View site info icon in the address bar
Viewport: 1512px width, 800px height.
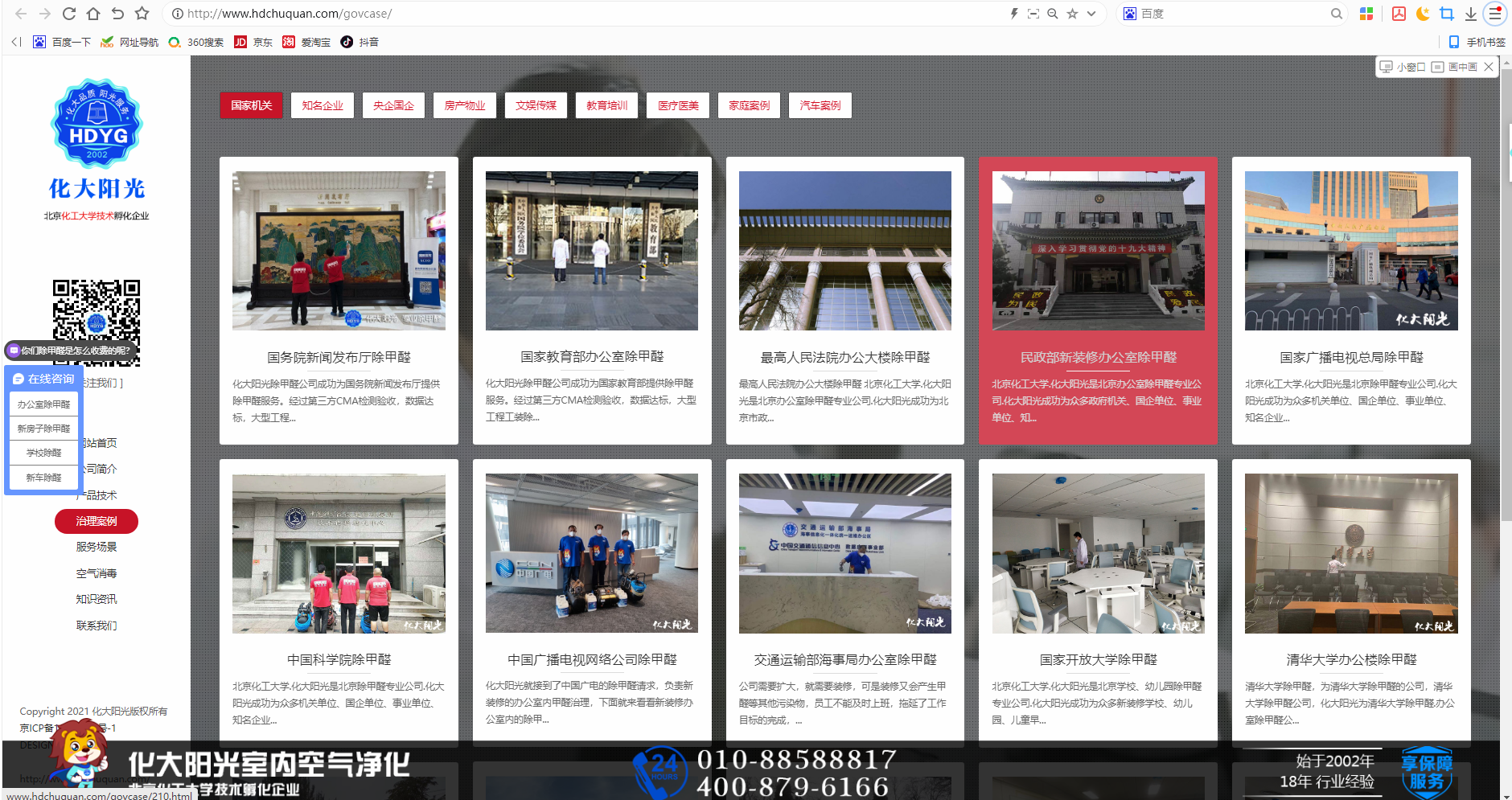tap(177, 14)
